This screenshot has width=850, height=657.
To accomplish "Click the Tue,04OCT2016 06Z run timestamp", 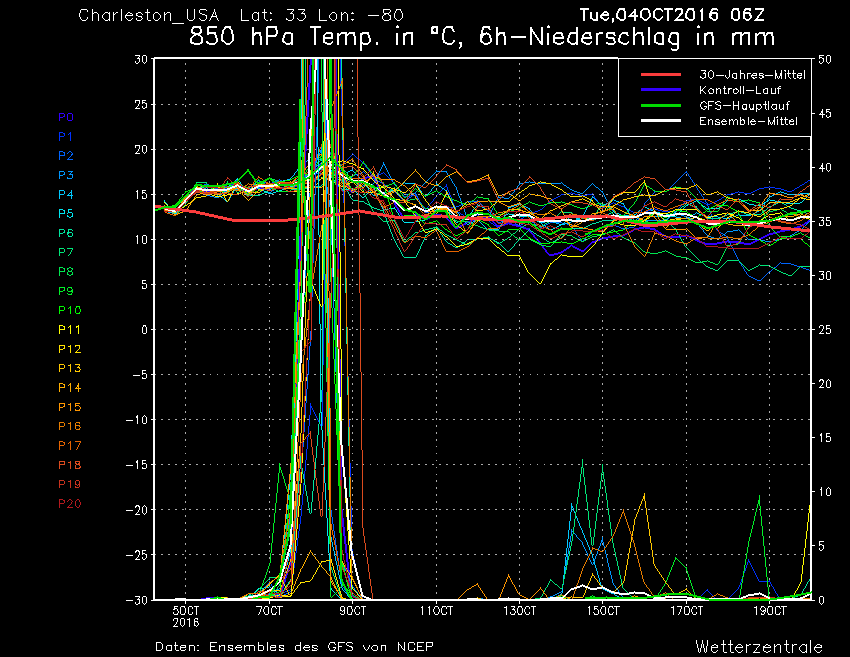I will pyautogui.click(x=672, y=15).
